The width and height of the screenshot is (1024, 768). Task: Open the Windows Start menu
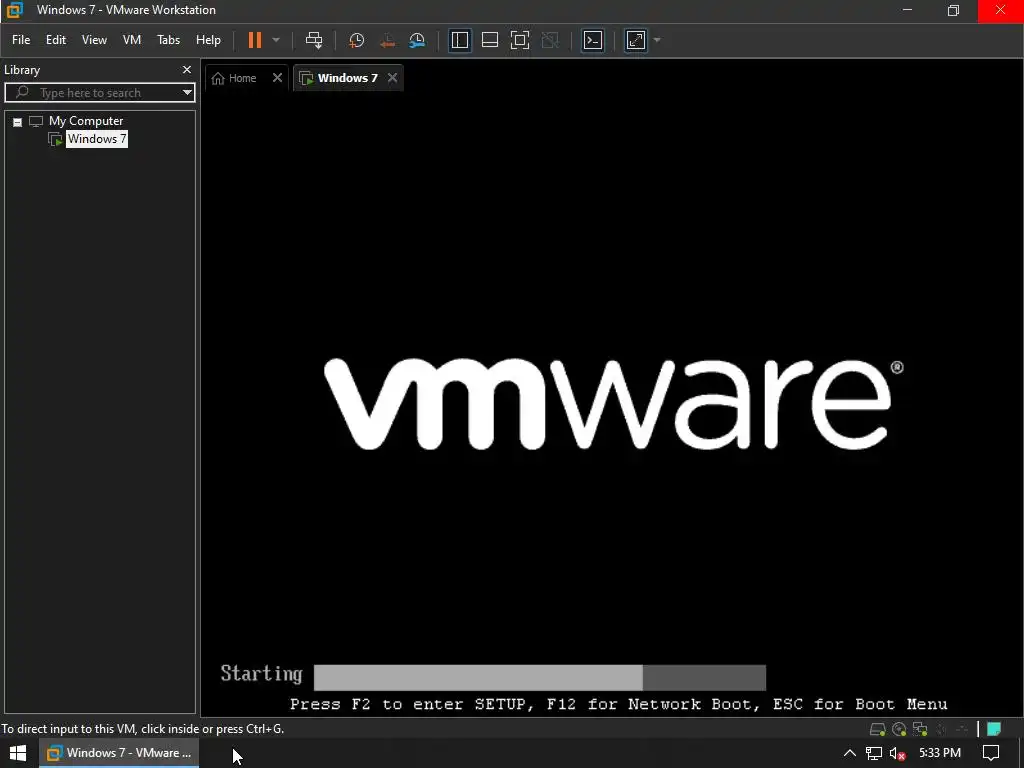click(18, 753)
